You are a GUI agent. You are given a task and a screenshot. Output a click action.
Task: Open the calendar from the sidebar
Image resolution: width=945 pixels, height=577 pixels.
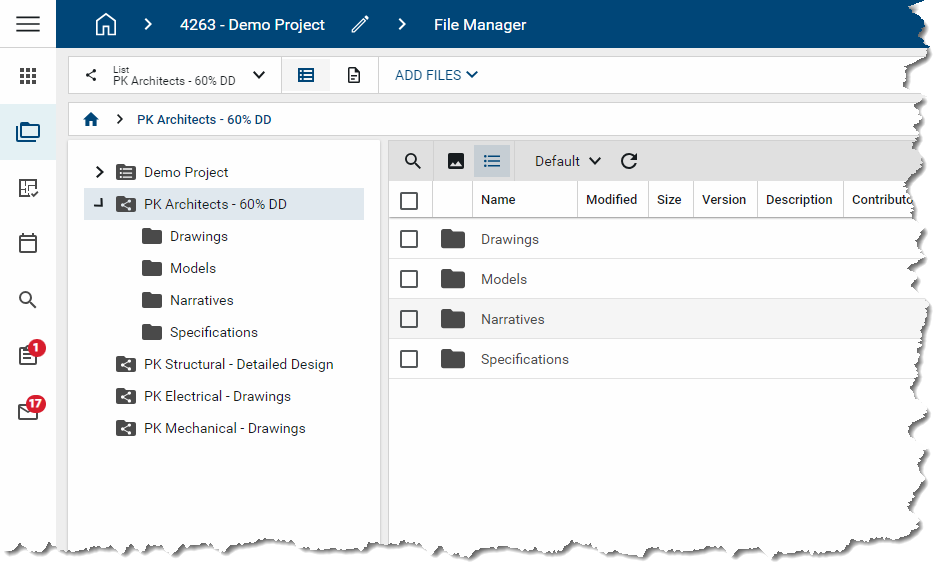coord(28,243)
